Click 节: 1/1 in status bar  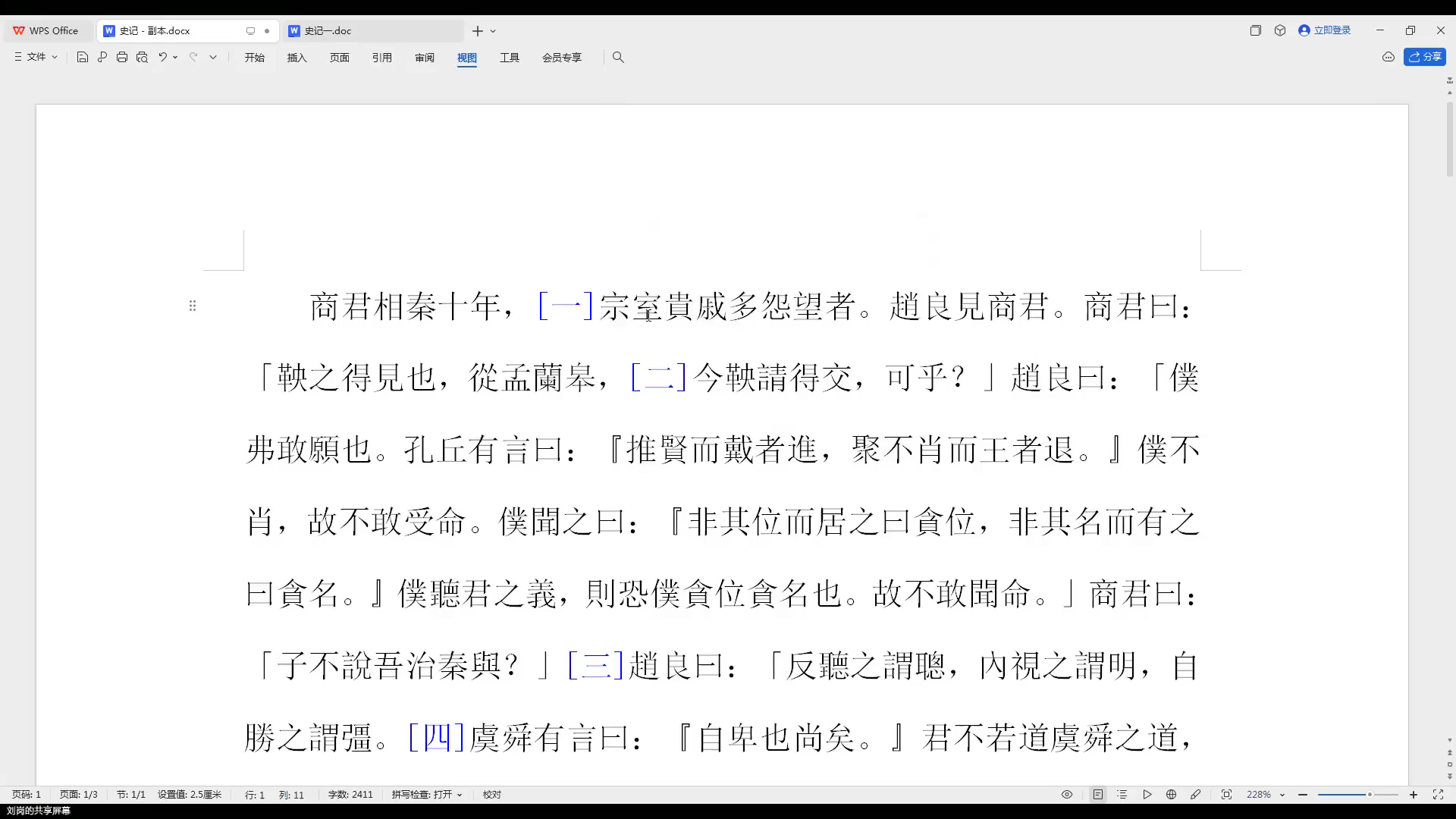click(x=131, y=795)
